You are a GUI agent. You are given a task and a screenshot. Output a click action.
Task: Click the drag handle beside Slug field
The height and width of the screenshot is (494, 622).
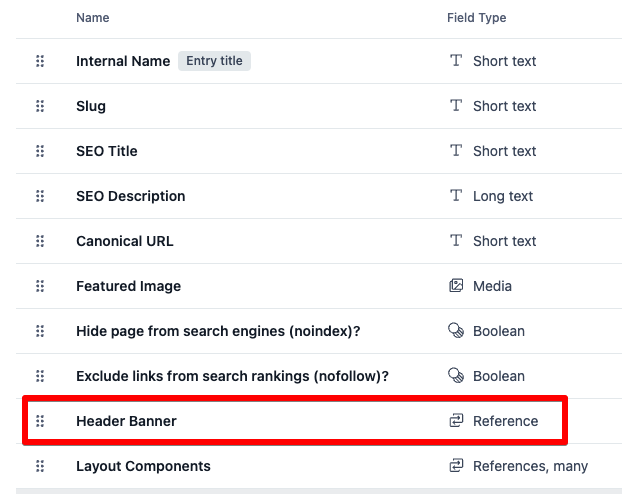tap(40, 106)
